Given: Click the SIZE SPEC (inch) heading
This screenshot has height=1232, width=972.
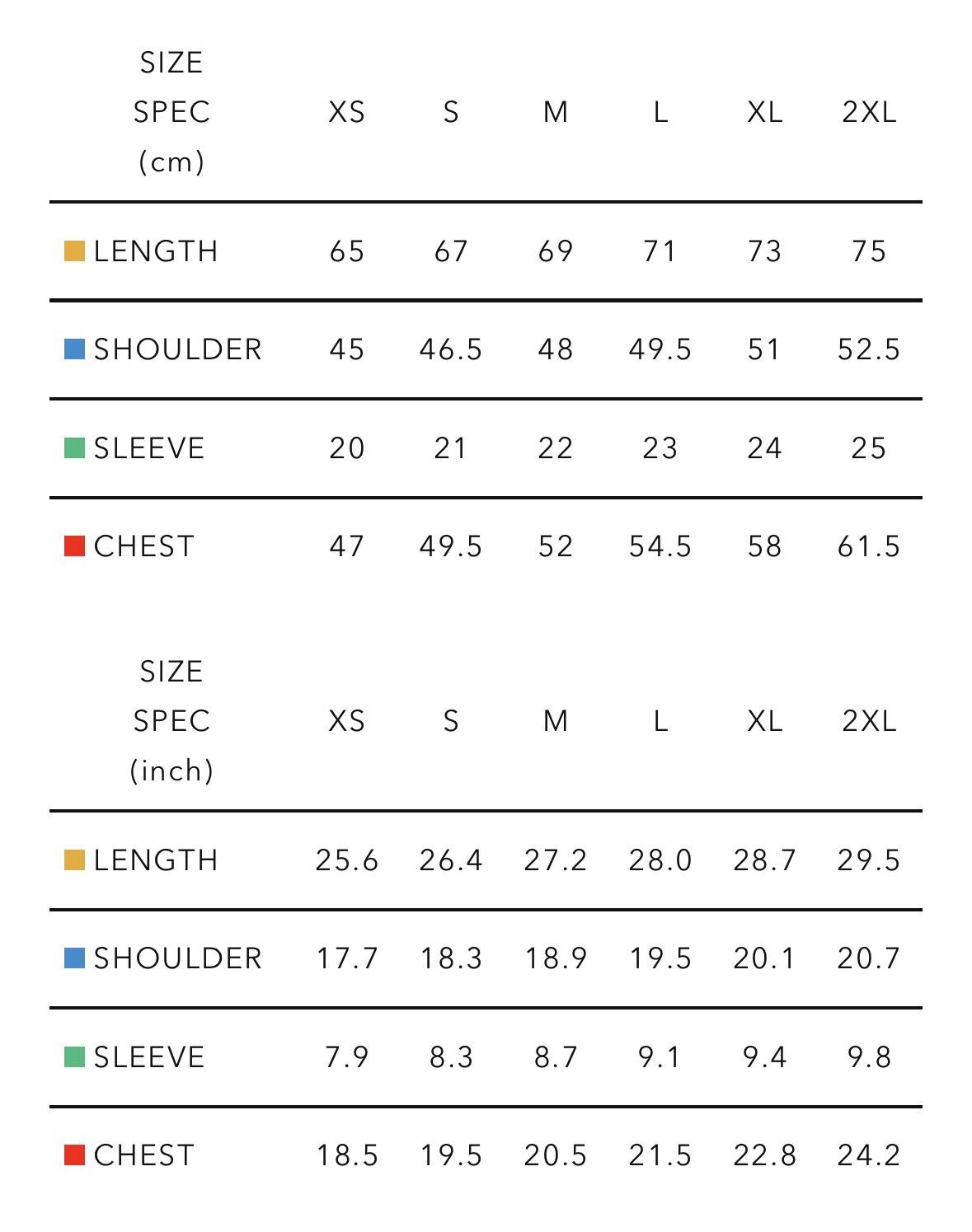Looking at the screenshot, I should [x=171, y=721].
